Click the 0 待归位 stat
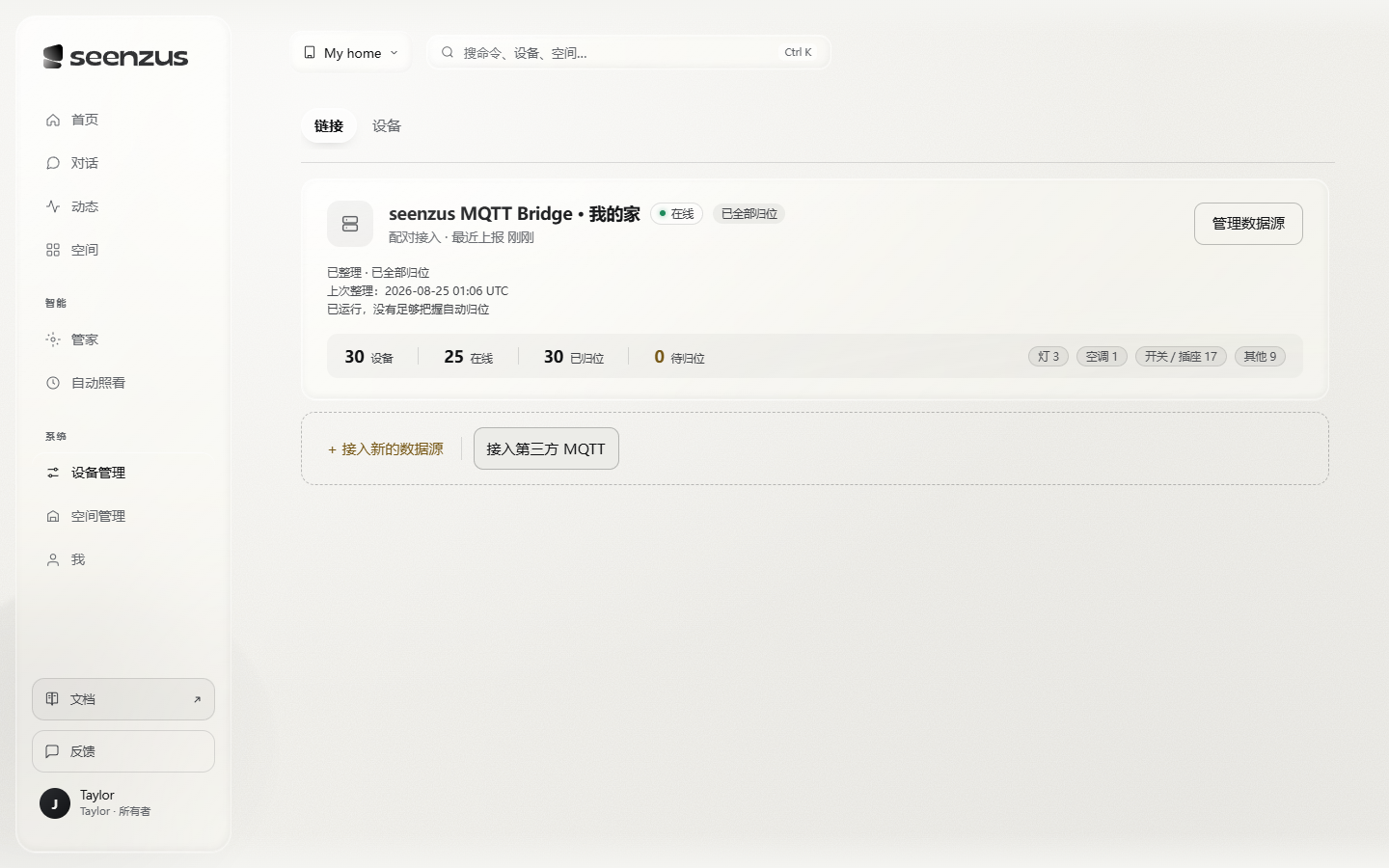The width and height of the screenshot is (1389, 868). pyautogui.click(x=679, y=357)
